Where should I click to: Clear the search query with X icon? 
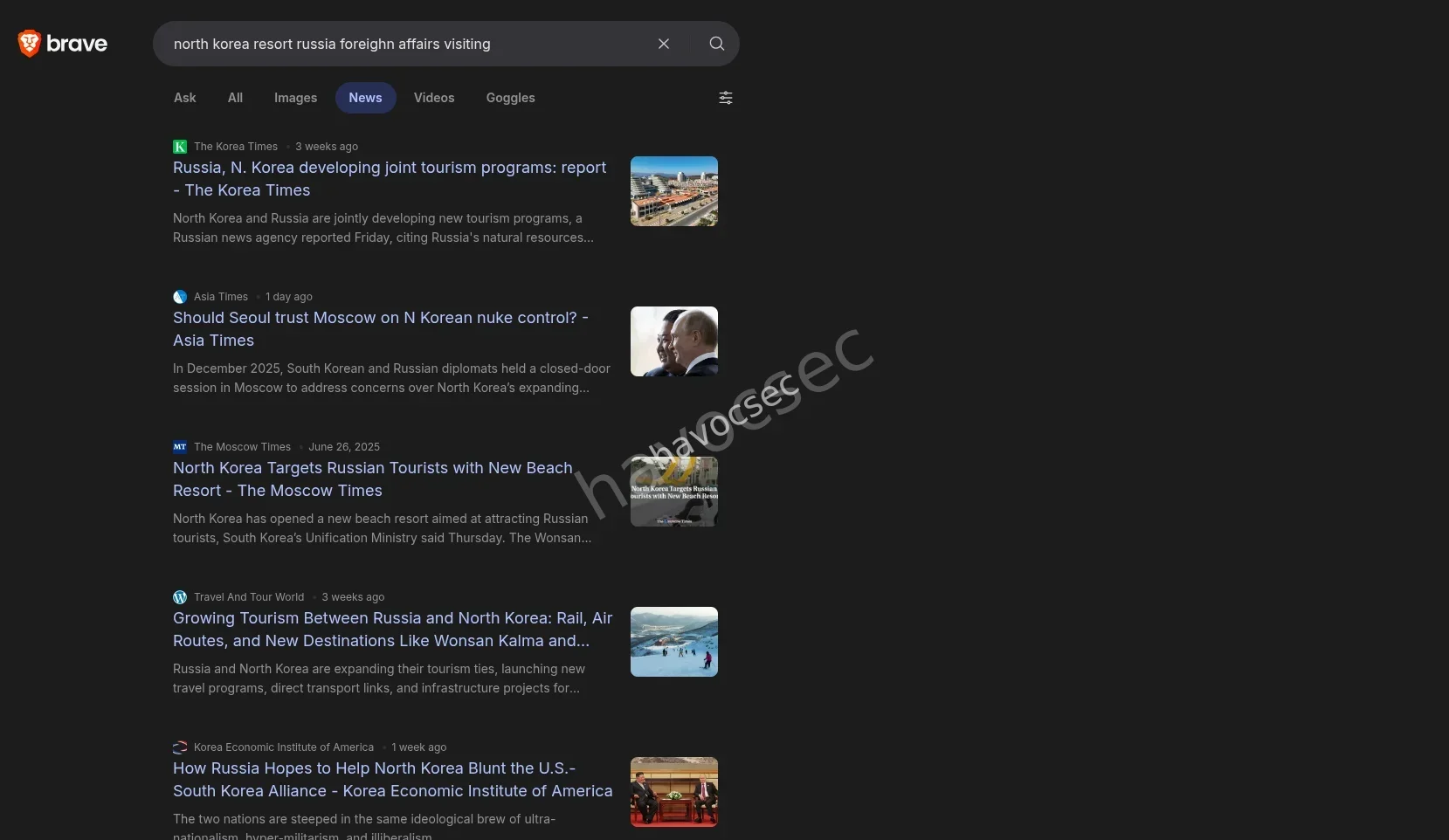pyautogui.click(x=664, y=44)
